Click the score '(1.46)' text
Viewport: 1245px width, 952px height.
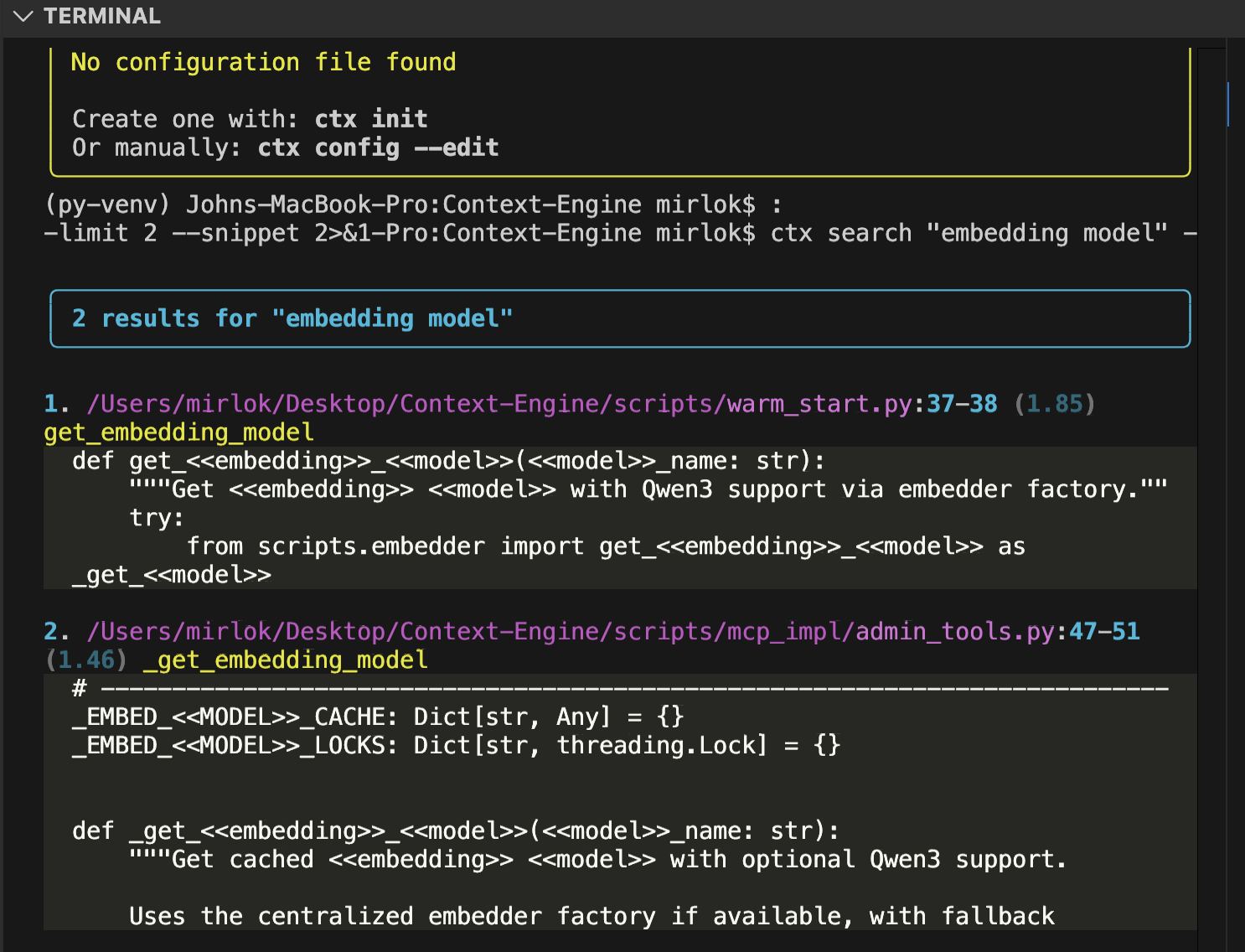(x=85, y=660)
